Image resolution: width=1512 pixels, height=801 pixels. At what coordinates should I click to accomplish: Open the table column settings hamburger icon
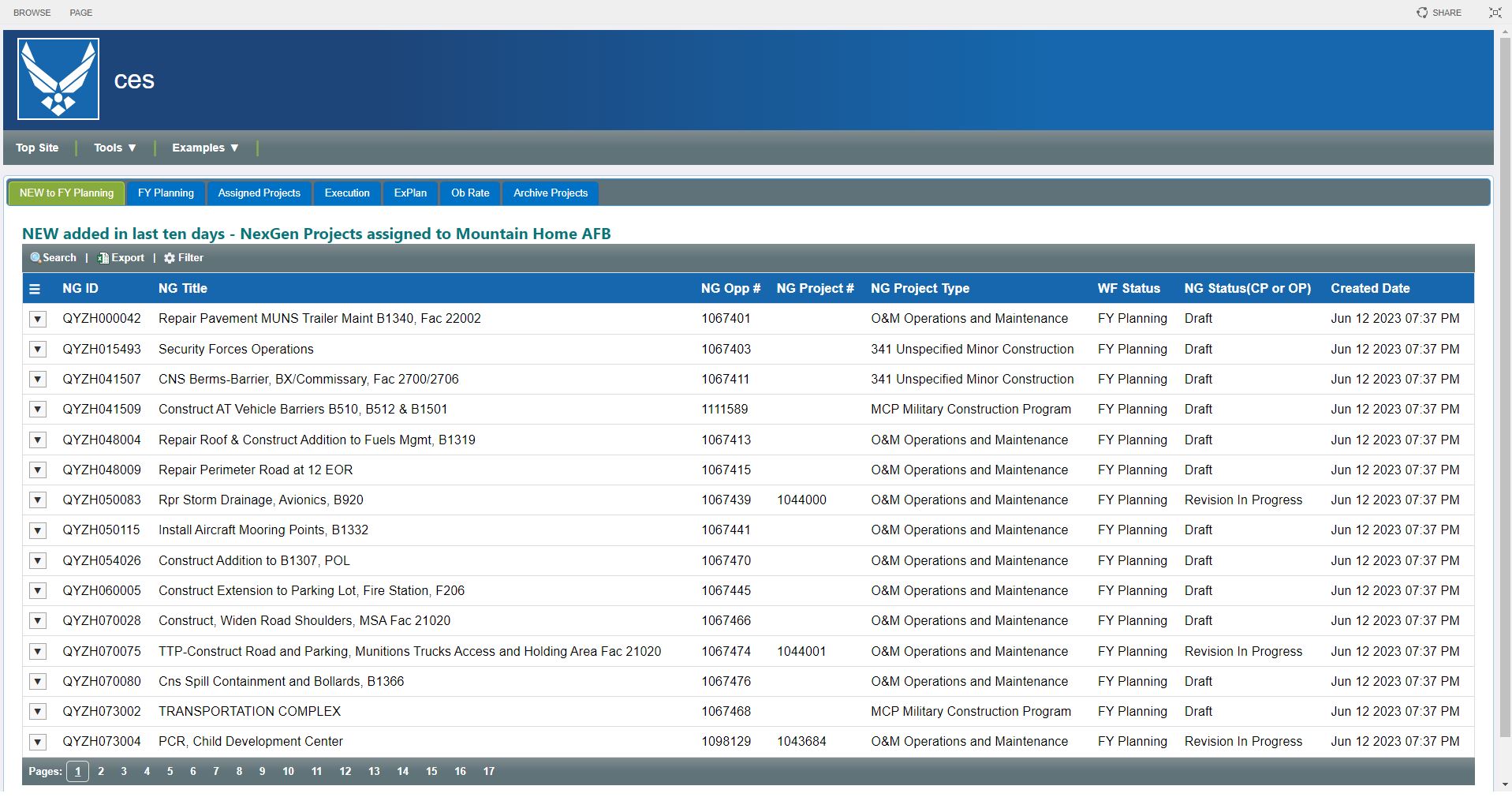coord(35,289)
